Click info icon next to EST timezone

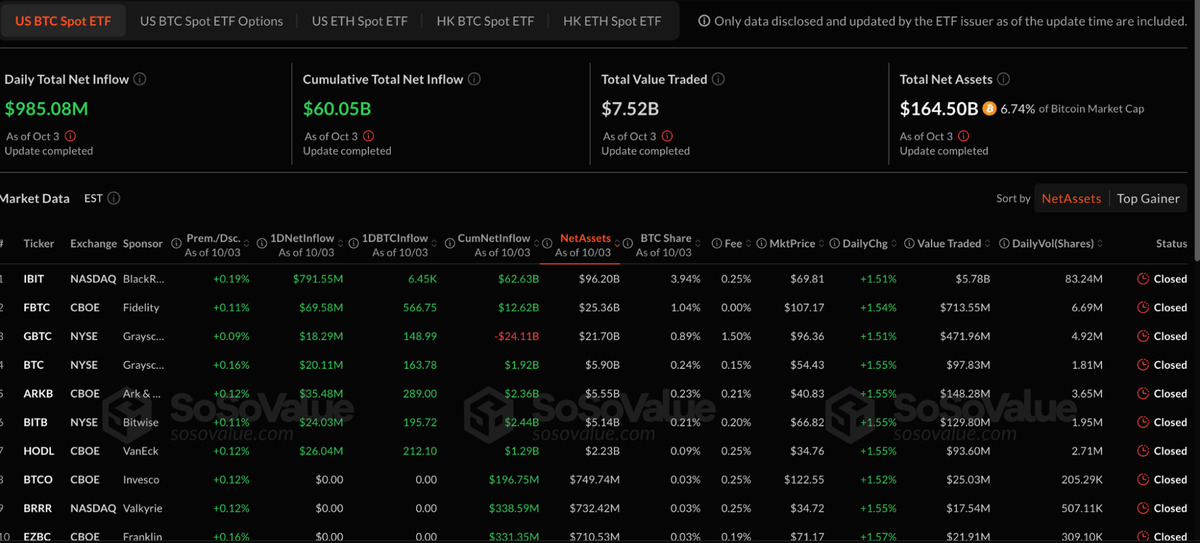[114, 198]
